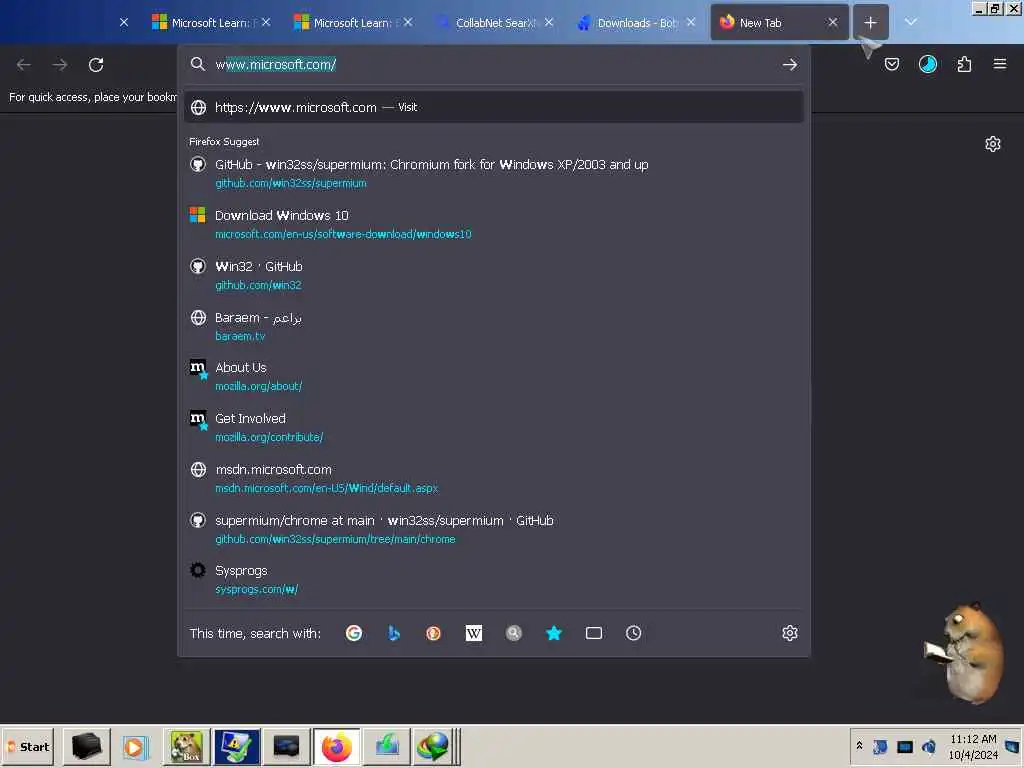Open Download Windows 10 suggestion

(494, 224)
